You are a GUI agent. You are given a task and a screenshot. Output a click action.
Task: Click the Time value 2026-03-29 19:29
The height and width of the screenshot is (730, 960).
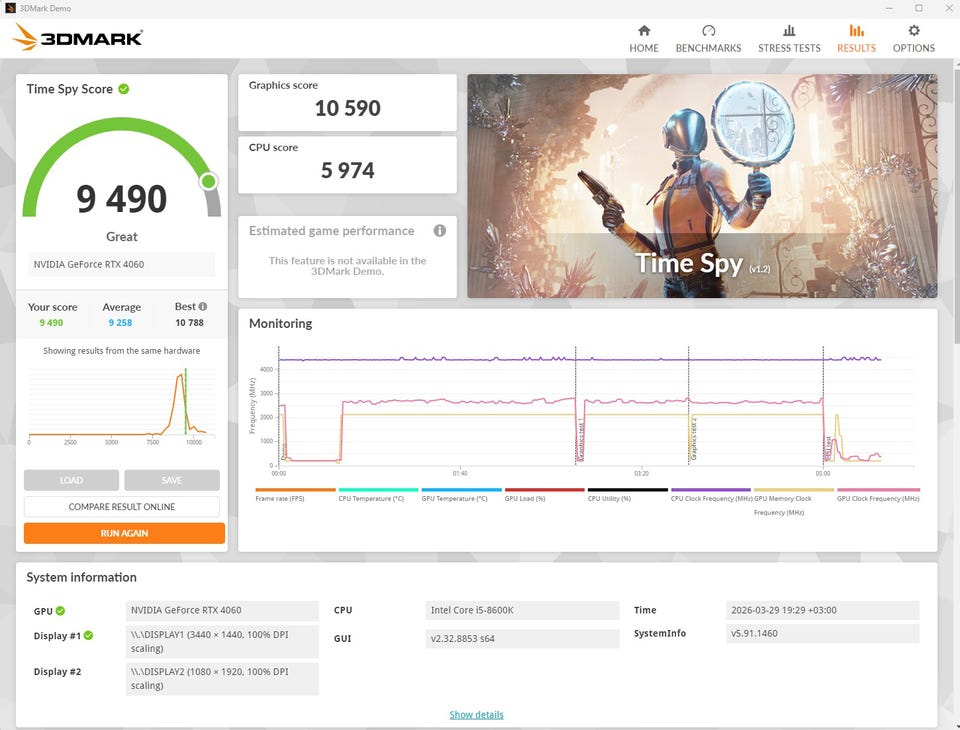(x=822, y=610)
